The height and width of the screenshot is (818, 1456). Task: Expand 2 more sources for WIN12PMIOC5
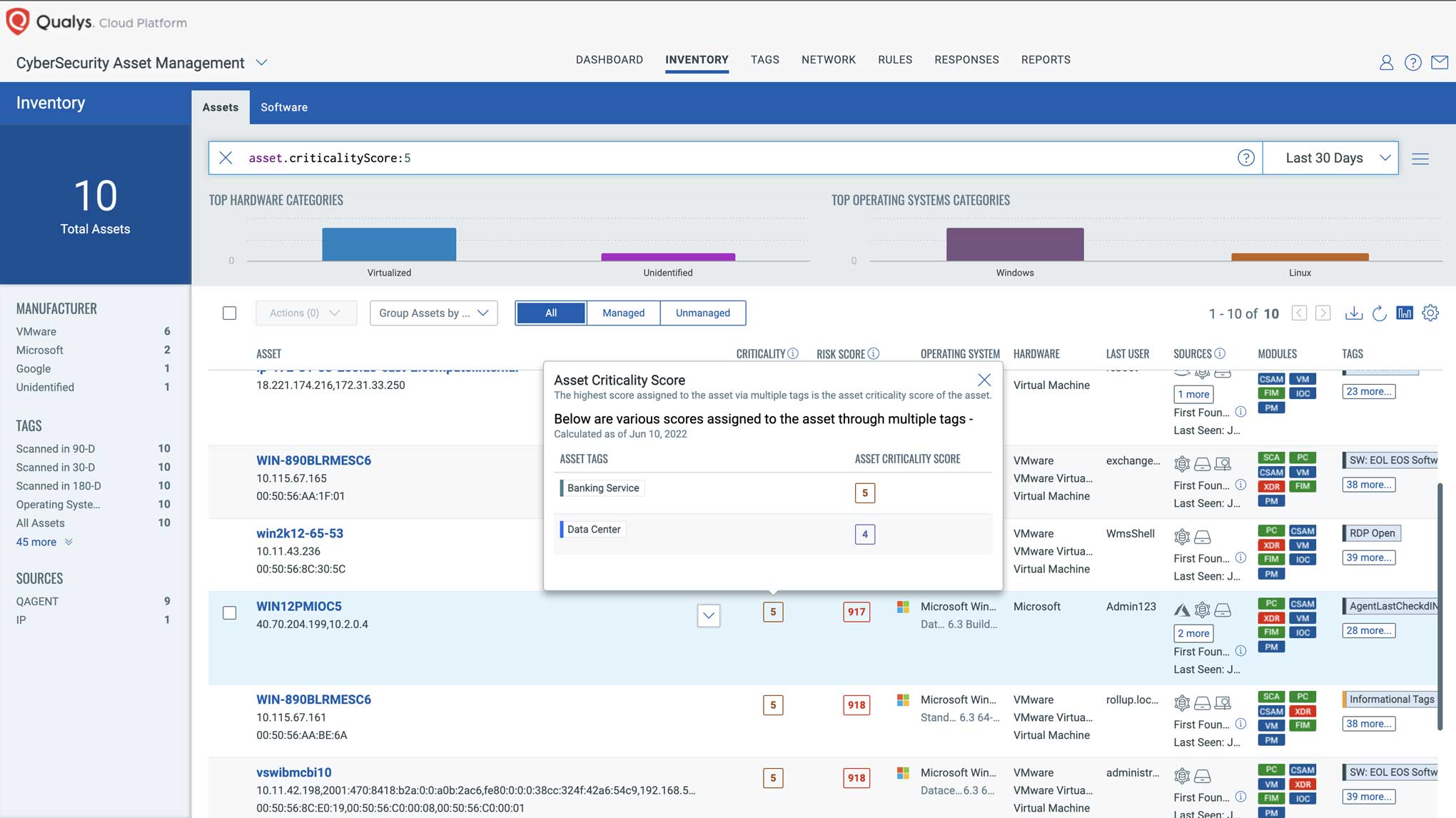1193,632
